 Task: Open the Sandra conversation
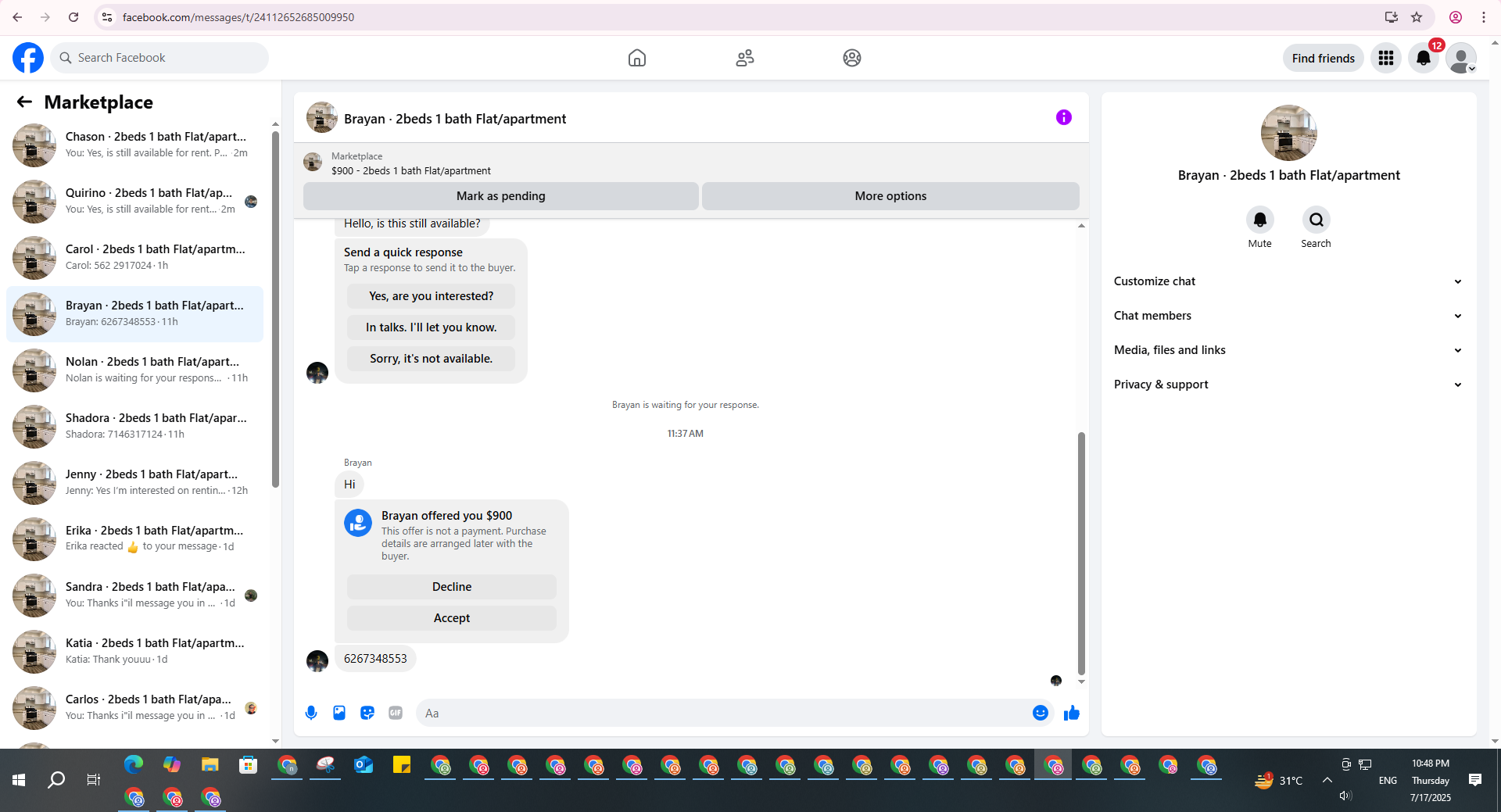click(134, 596)
